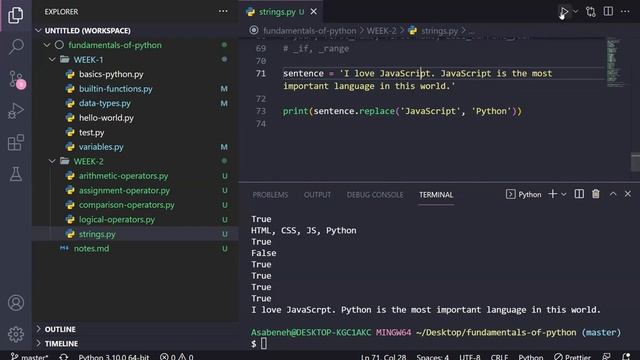
Task: Switch to the DEBUG CONSOLE tab
Action: [375, 195]
